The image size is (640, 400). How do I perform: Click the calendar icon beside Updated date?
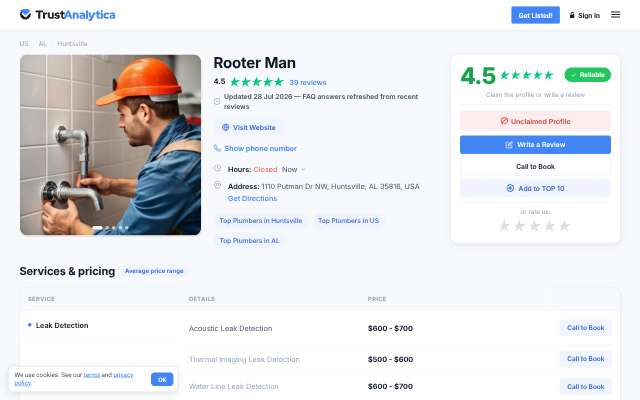pos(217,101)
